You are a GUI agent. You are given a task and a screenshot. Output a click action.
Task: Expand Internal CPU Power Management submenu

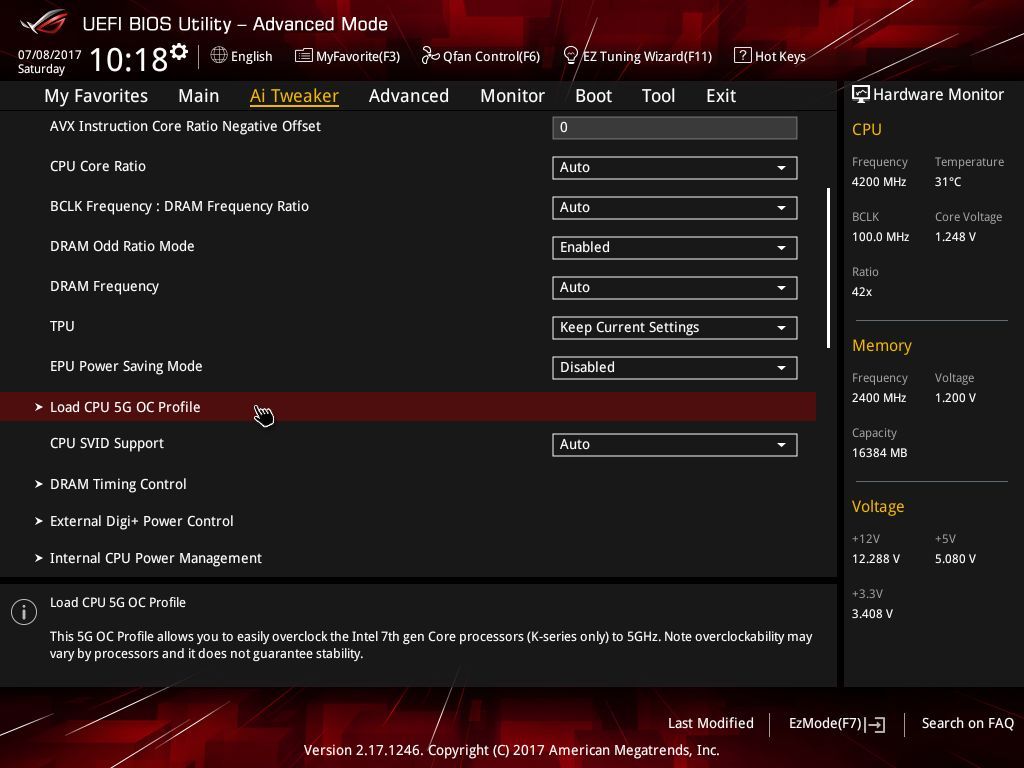[148, 558]
